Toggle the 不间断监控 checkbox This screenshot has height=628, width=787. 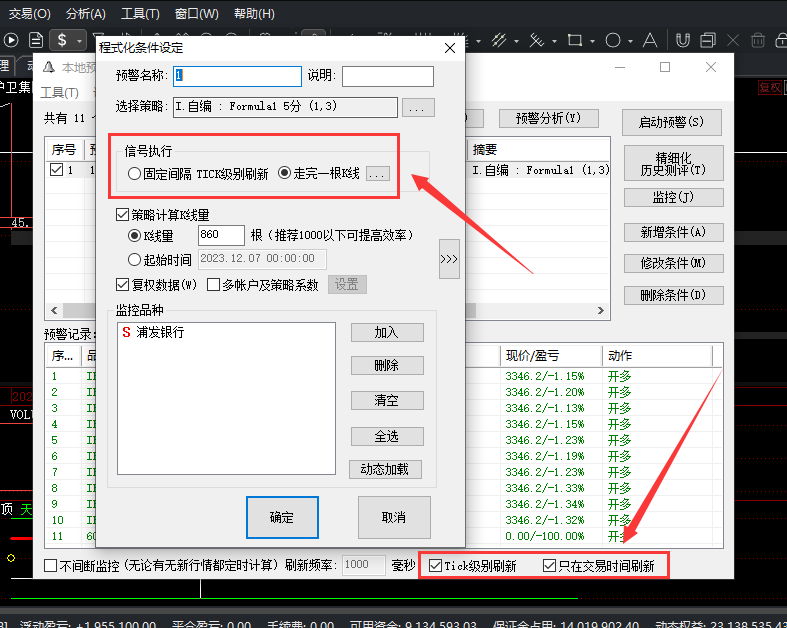50,566
